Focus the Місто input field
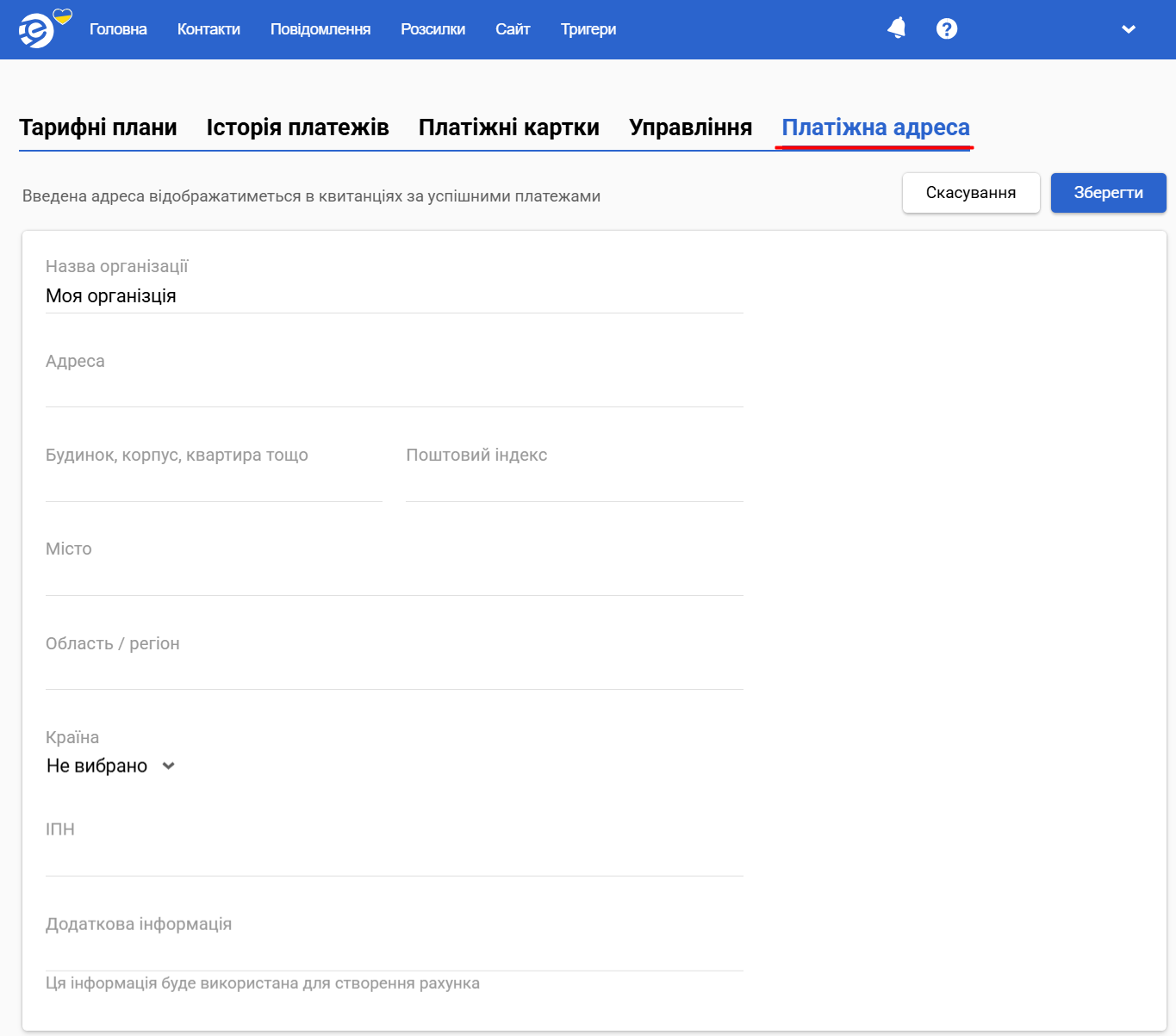The width and height of the screenshot is (1176, 1036). pyautogui.click(x=395, y=578)
